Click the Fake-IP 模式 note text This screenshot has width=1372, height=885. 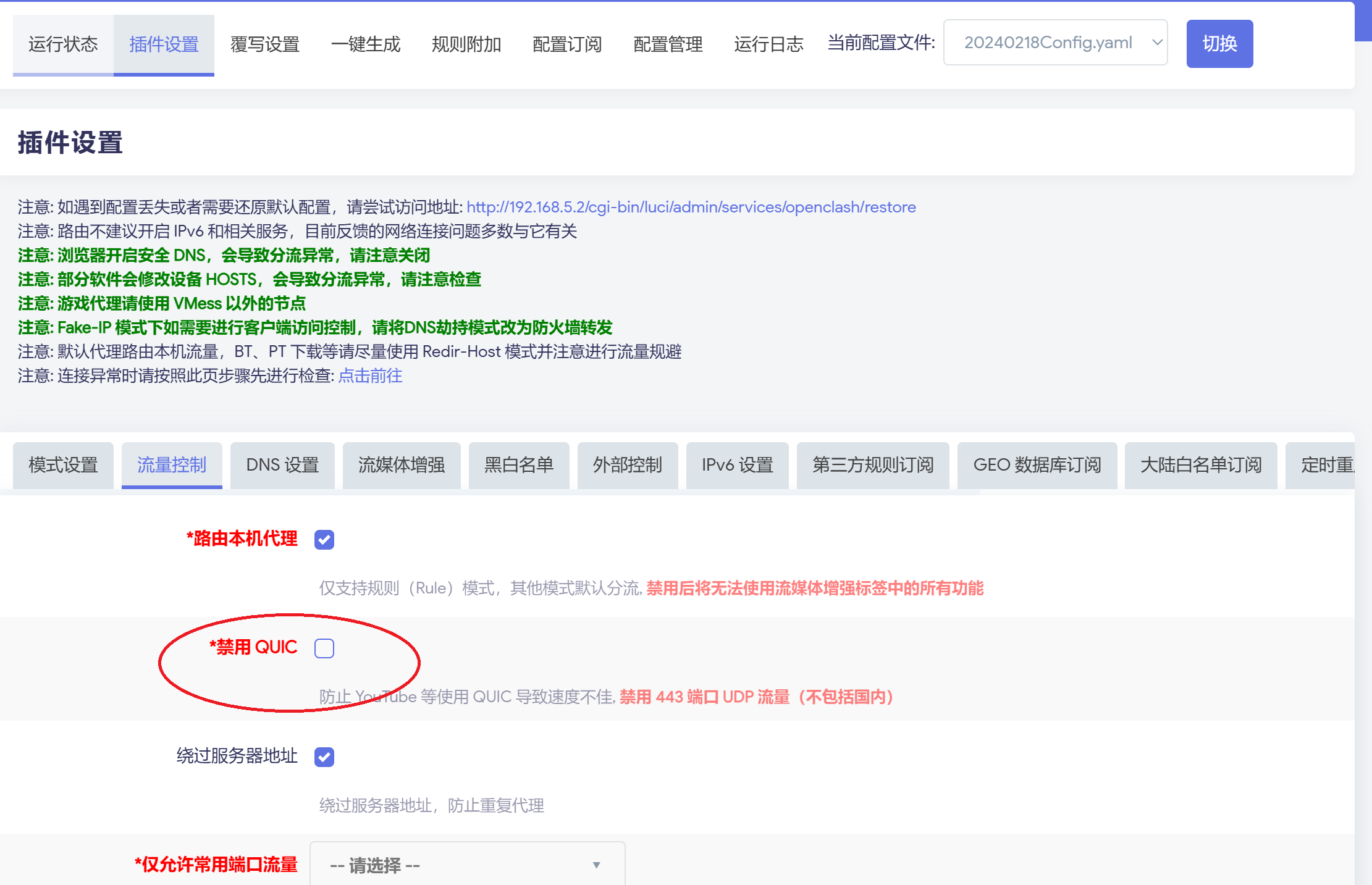coord(315,327)
